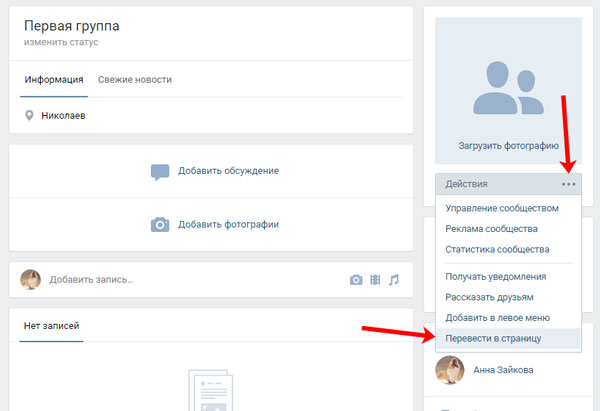Attach a photo using the post box camera icon
Image resolution: width=600 pixels, height=411 pixels.
355,280
